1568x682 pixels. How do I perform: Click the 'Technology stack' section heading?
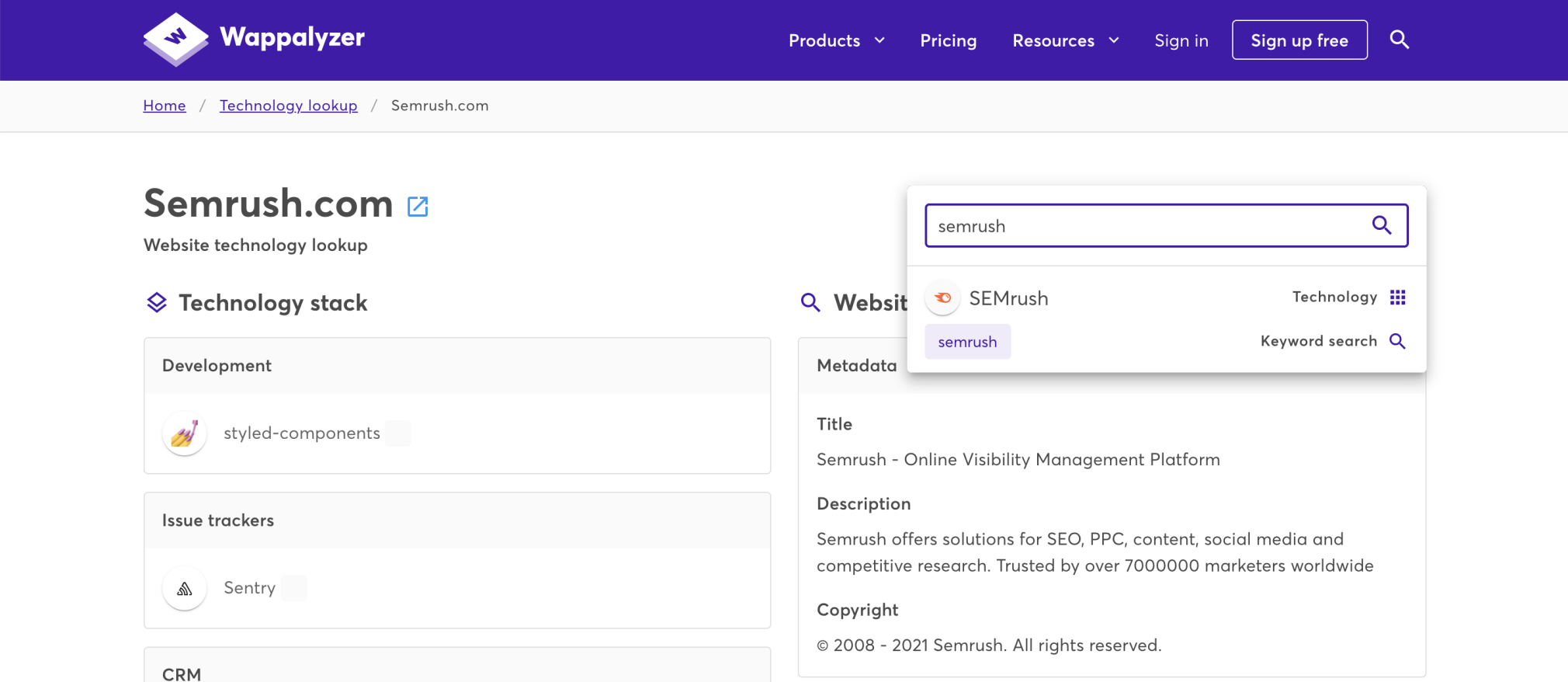coord(272,303)
